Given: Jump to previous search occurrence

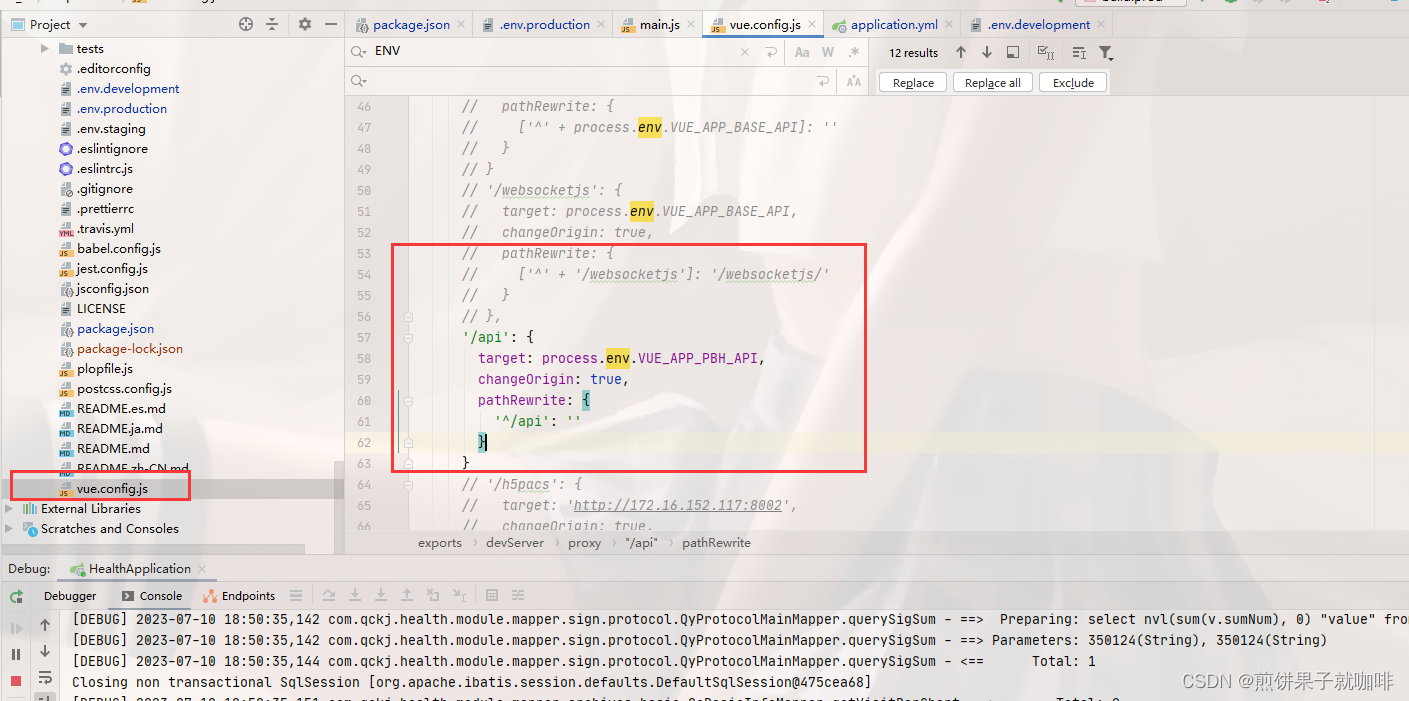Looking at the screenshot, I should pos(961,52).
